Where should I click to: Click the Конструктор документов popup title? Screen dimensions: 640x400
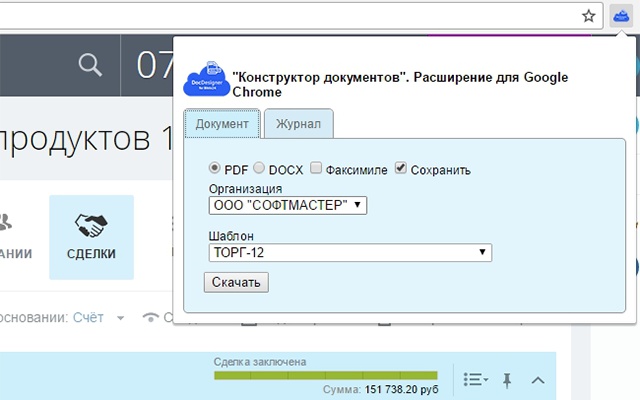point(400,84)
